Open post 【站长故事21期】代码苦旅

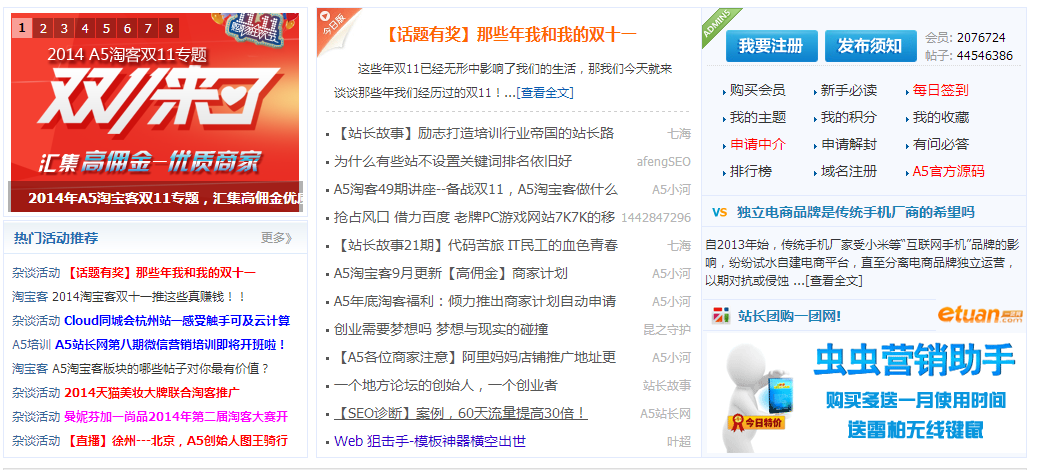point(475,245)
